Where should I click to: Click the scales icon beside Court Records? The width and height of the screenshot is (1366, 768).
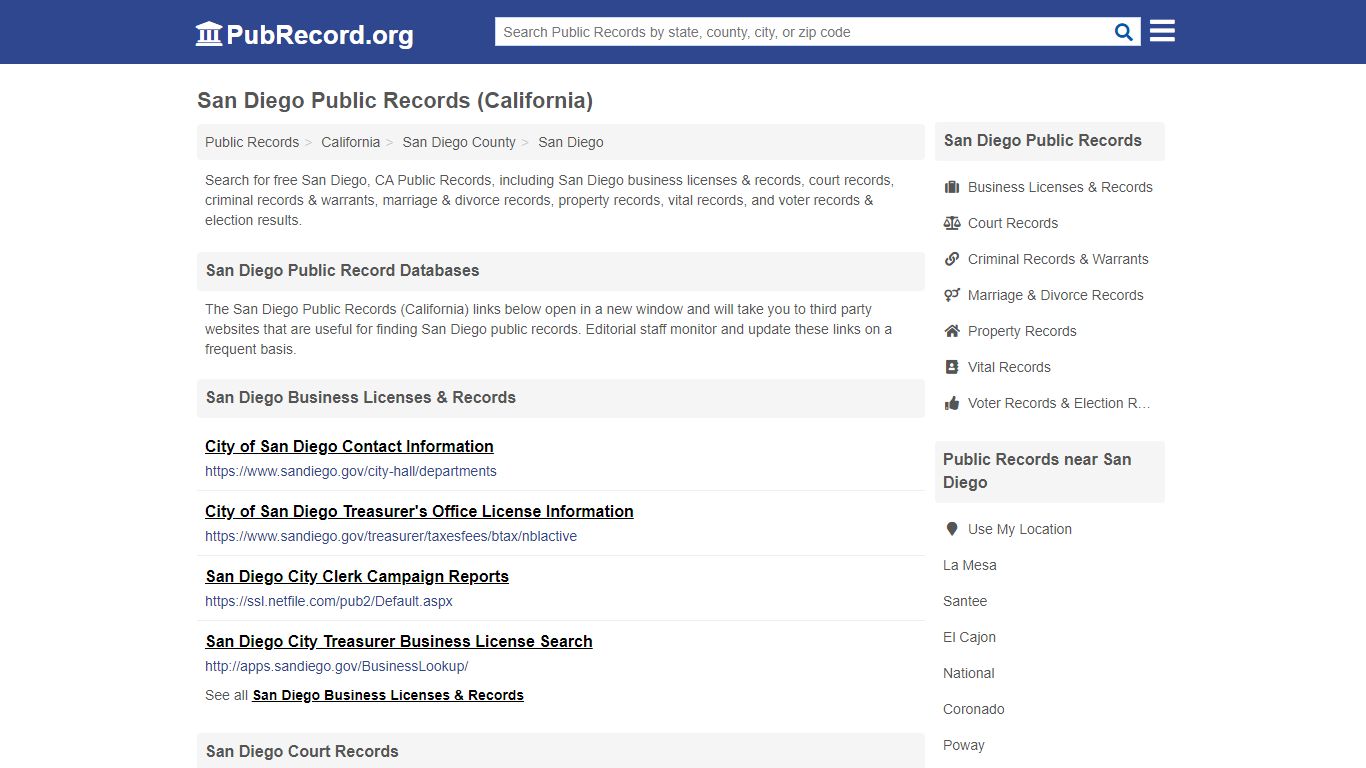(952, 223)
